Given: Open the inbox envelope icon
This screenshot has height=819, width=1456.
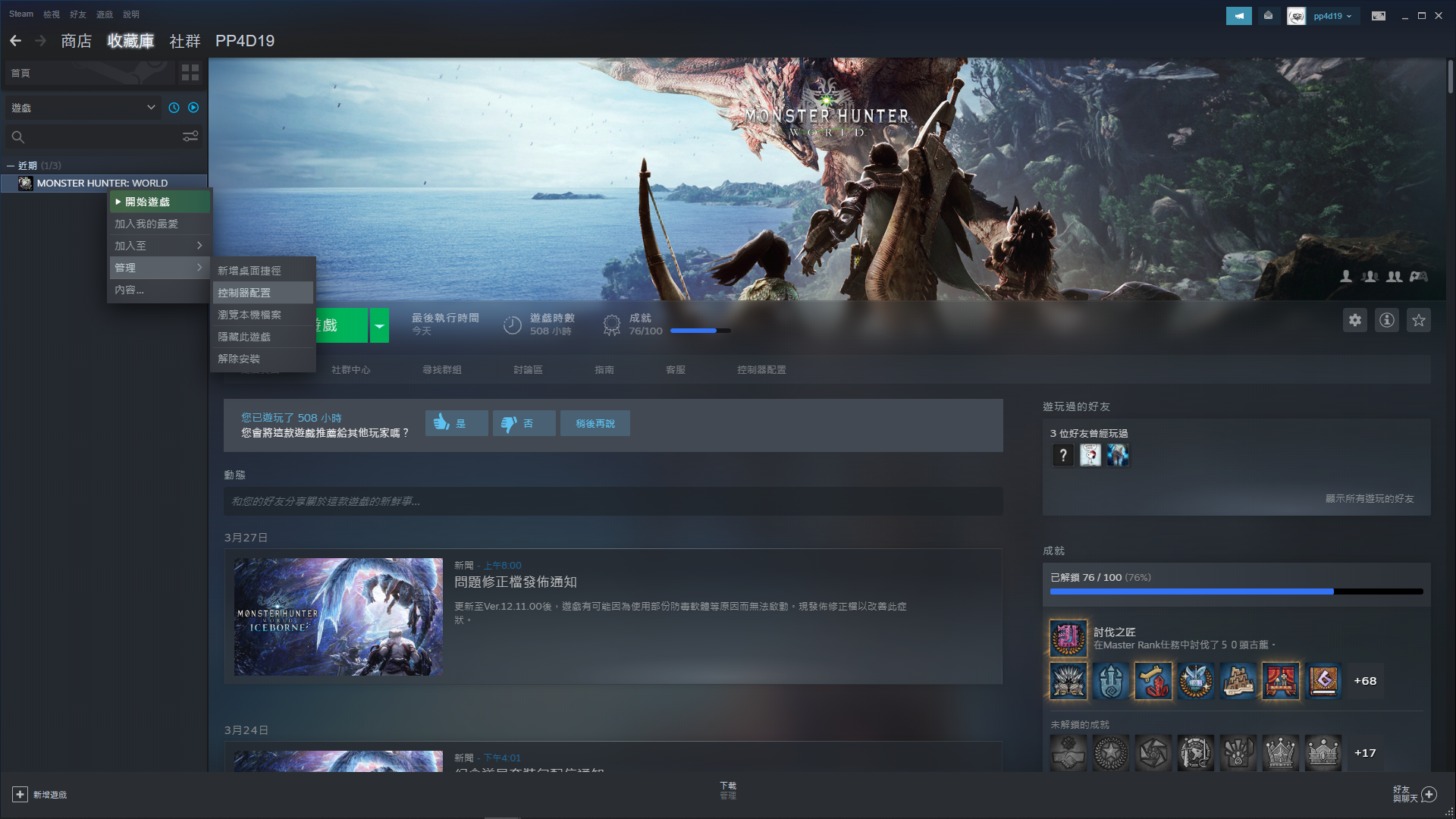Looking at the screenshot, I should pos(1268,16).
